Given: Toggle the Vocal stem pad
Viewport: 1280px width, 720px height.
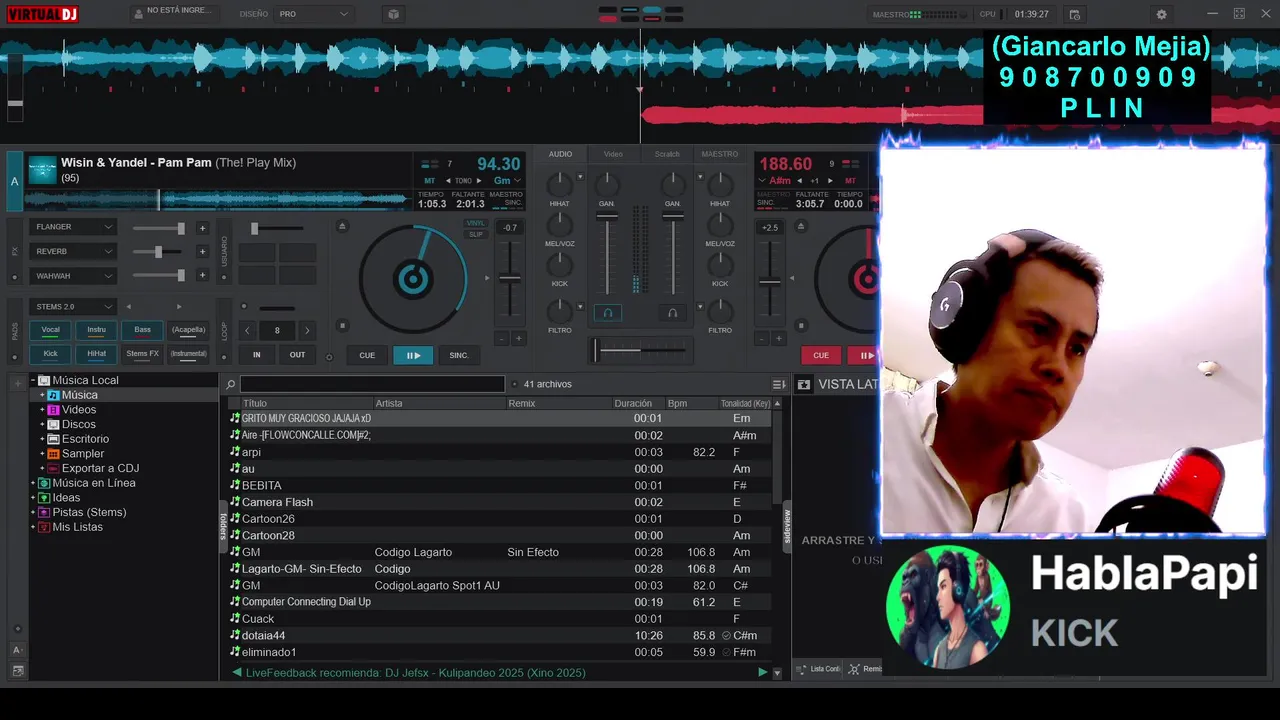Looking at the screenshot, I should click(x=50, y=330).
